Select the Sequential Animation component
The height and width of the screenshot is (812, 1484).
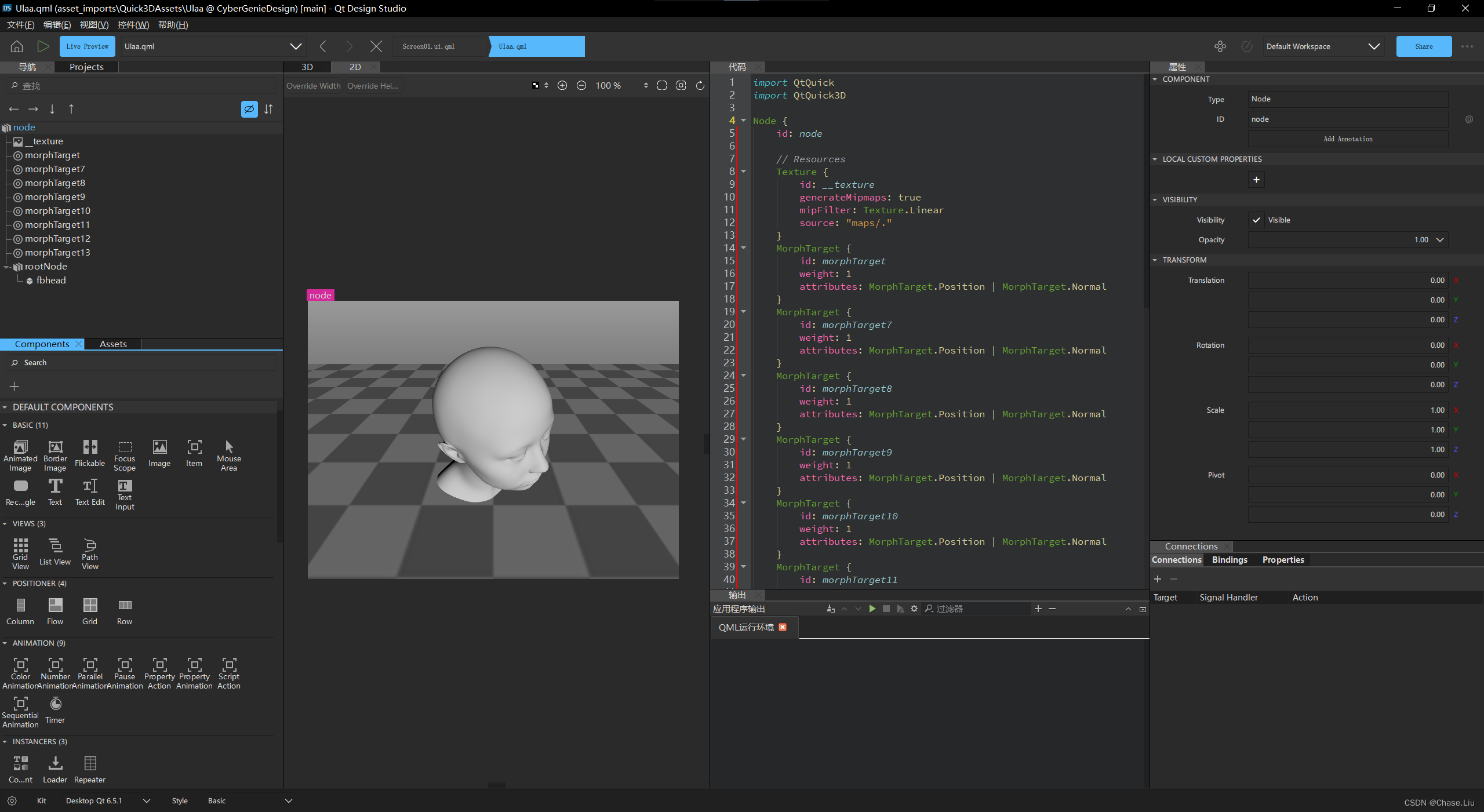click(20, 708)
